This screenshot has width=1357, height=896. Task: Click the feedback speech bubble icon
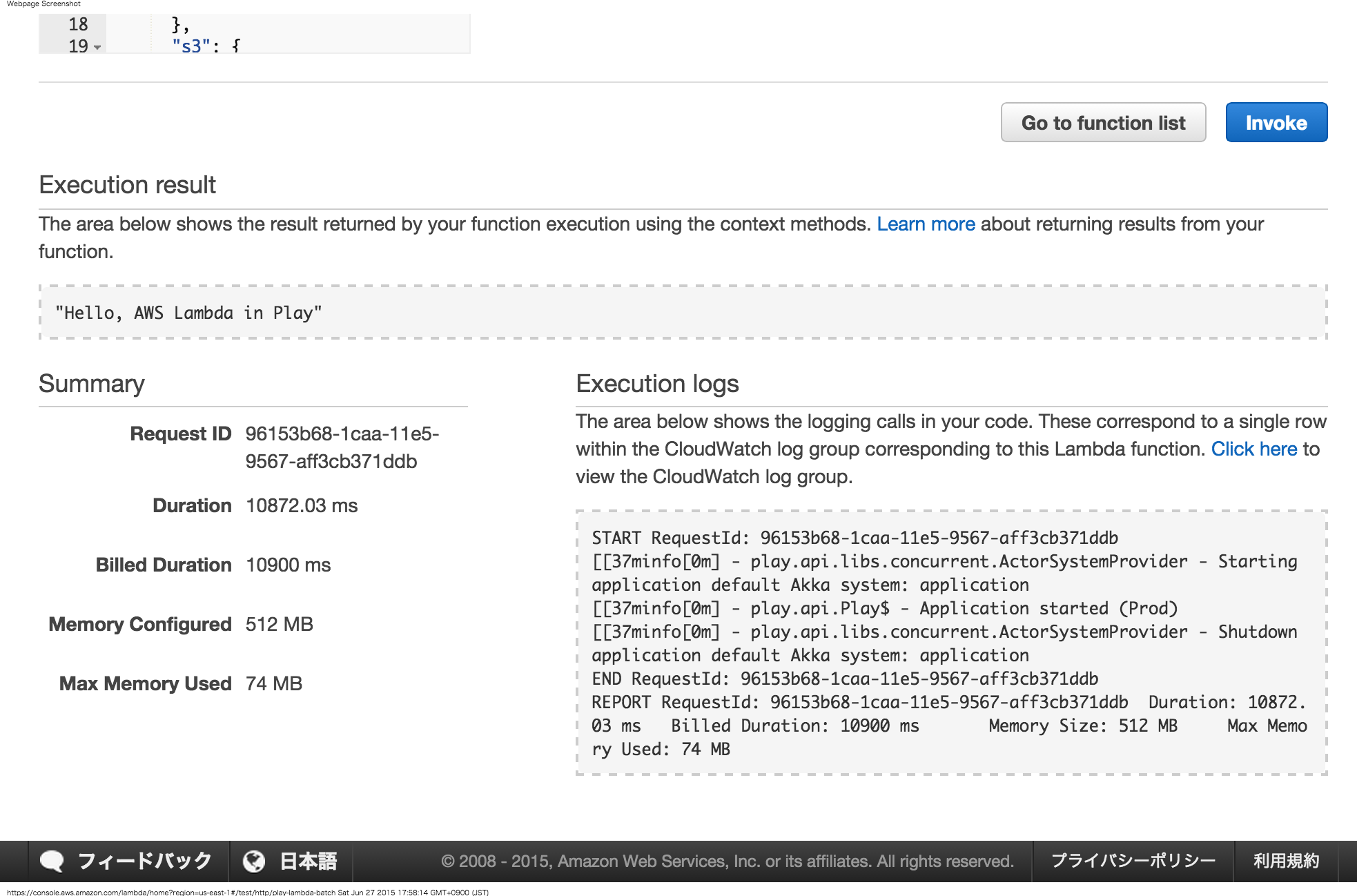(x=52, y=861)
